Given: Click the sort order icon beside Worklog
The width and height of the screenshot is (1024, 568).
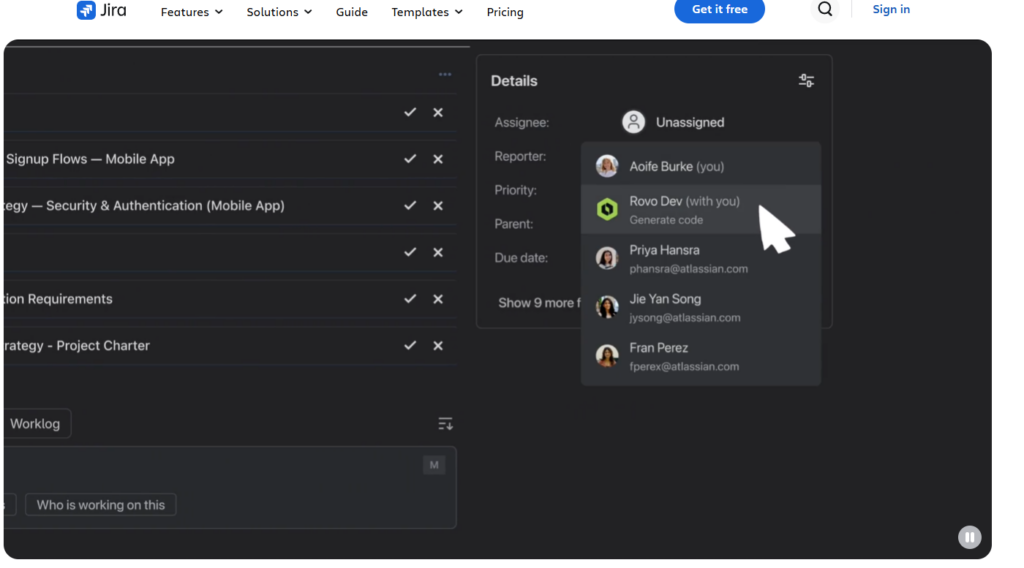Looking at the screenshot, I should [445, 424].
